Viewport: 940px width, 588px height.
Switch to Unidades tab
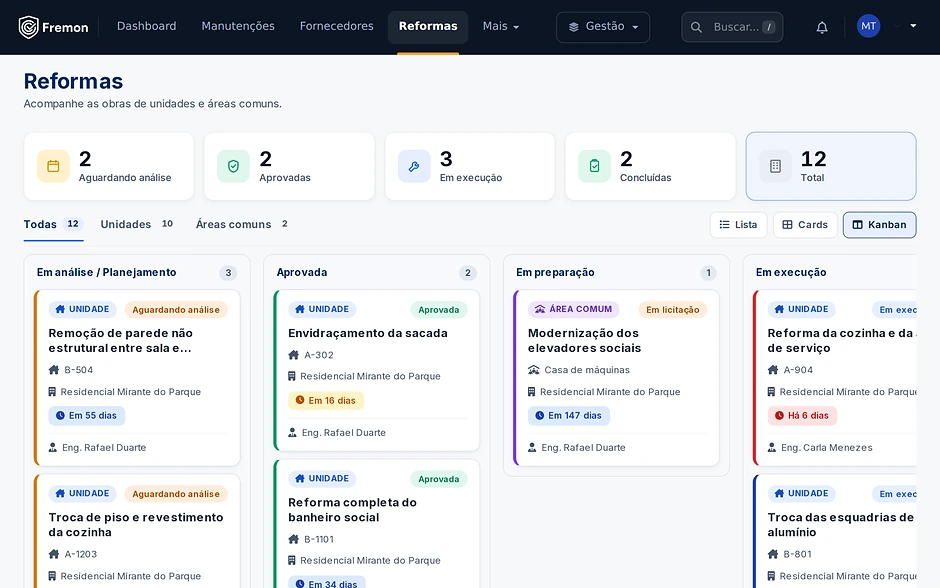137,224
